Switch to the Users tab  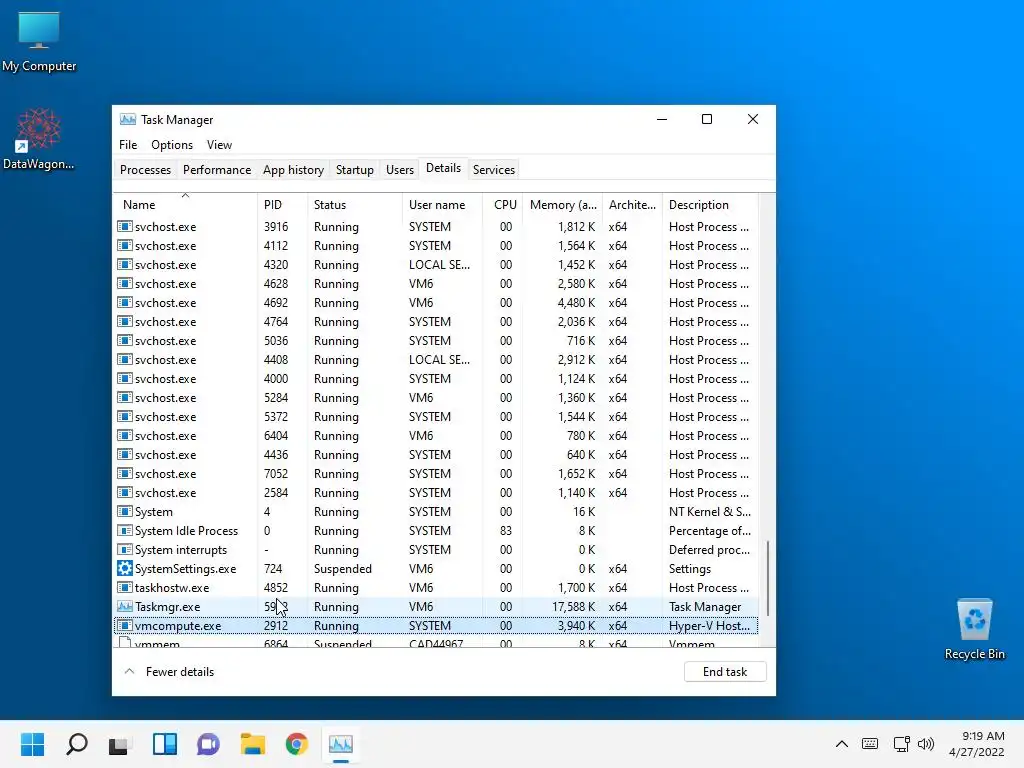click(400, 170)
